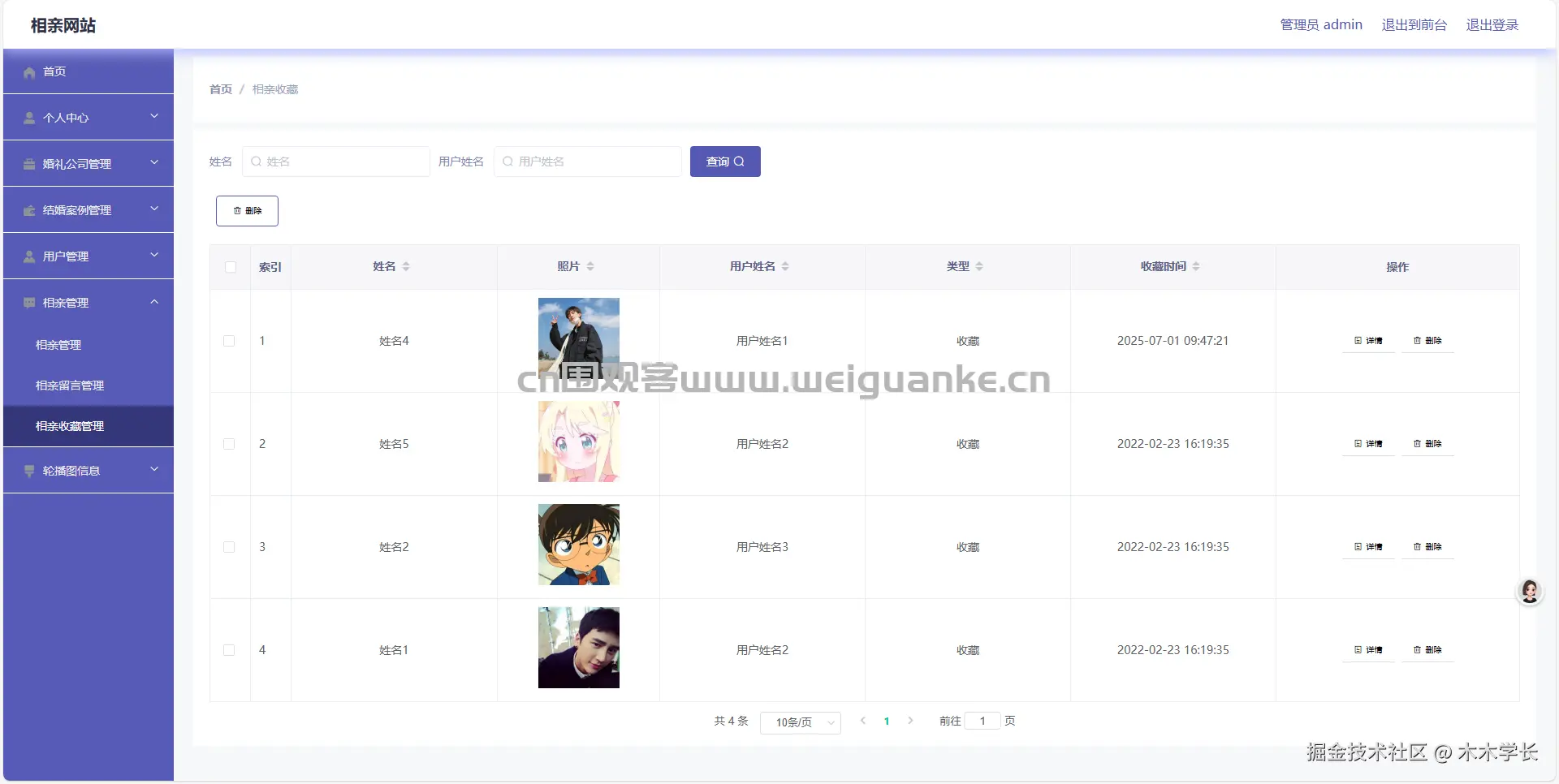Collapse the 相亲管理 menu chevron
Image resolution: width=1559 pixels, height=784 pixels.
click(154, 302)
